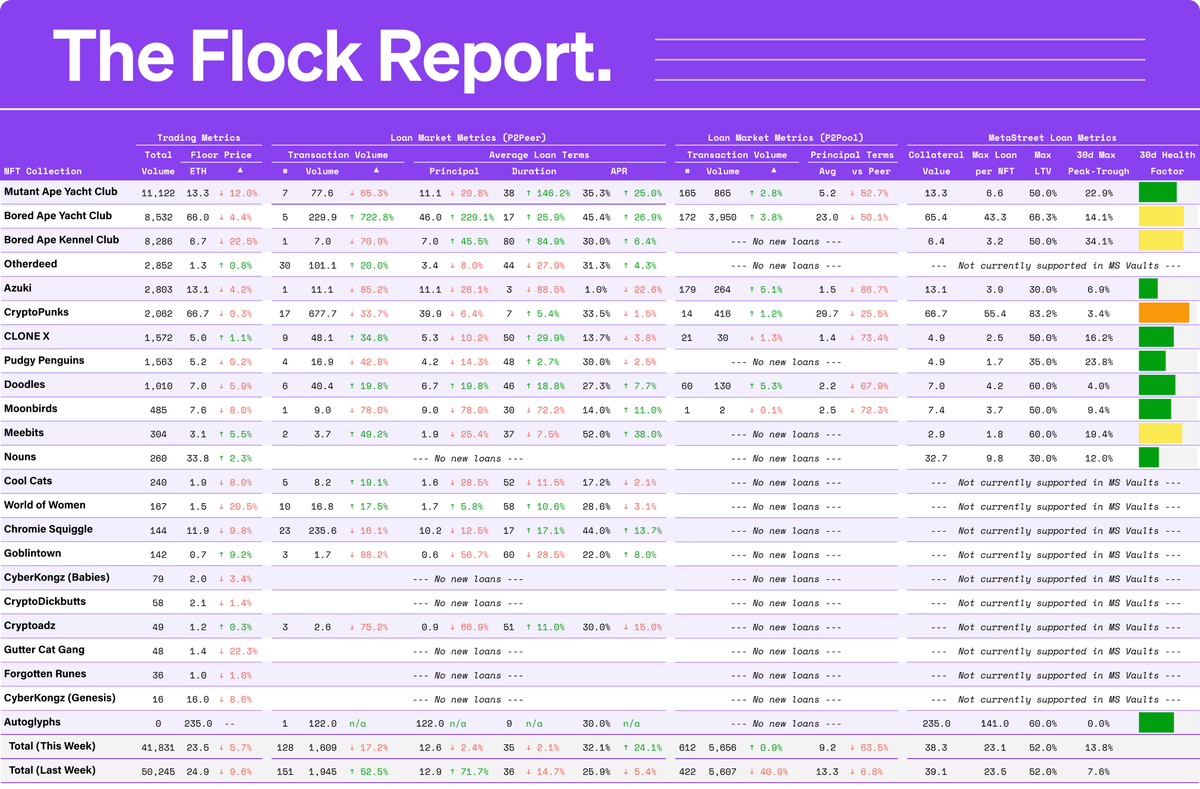Screen dimensions: 1200x789
Task: Select the "Azuki" row name
Action: (19, 288)
